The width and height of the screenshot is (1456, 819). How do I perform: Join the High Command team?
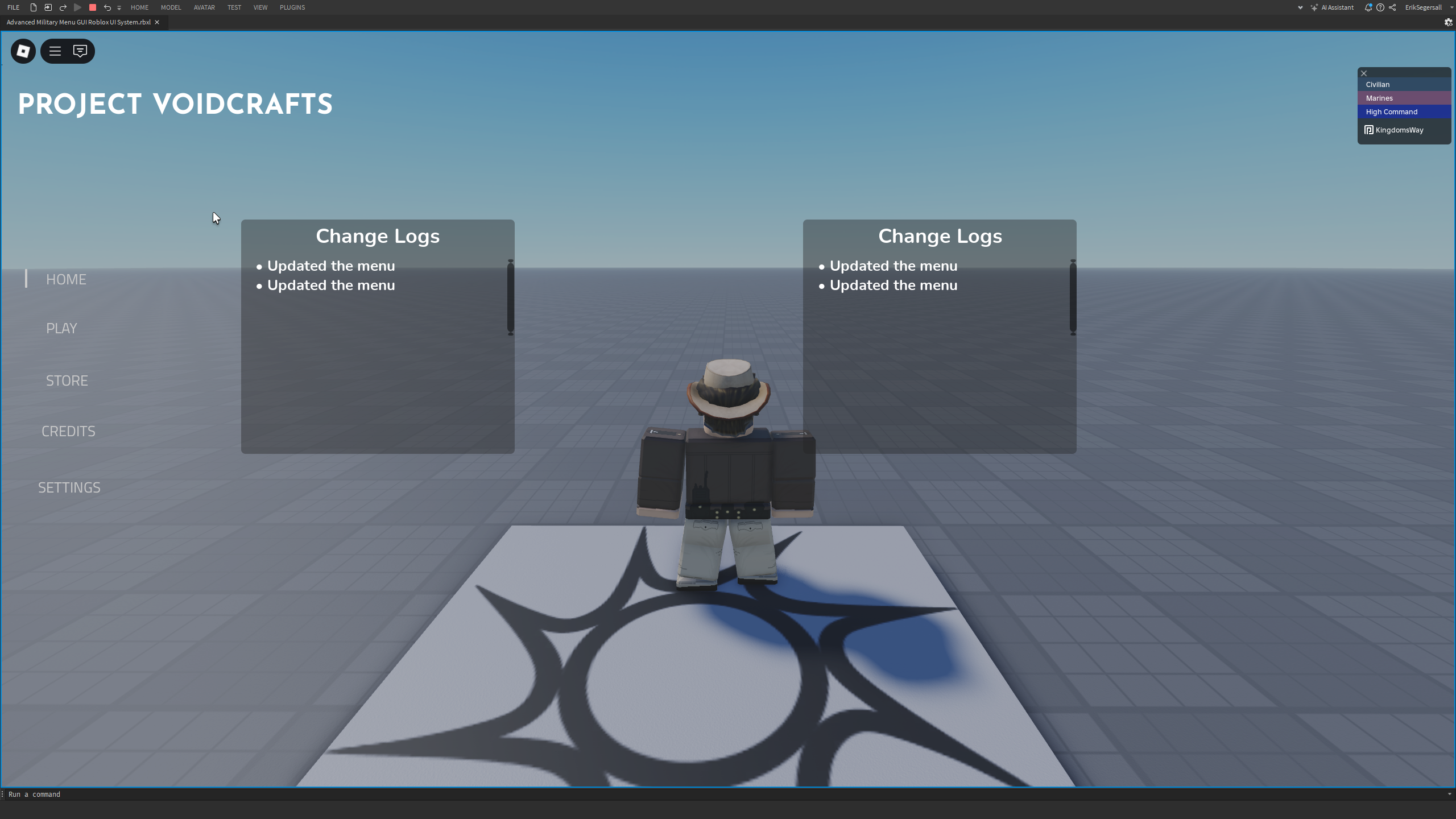click(1405, 111)
